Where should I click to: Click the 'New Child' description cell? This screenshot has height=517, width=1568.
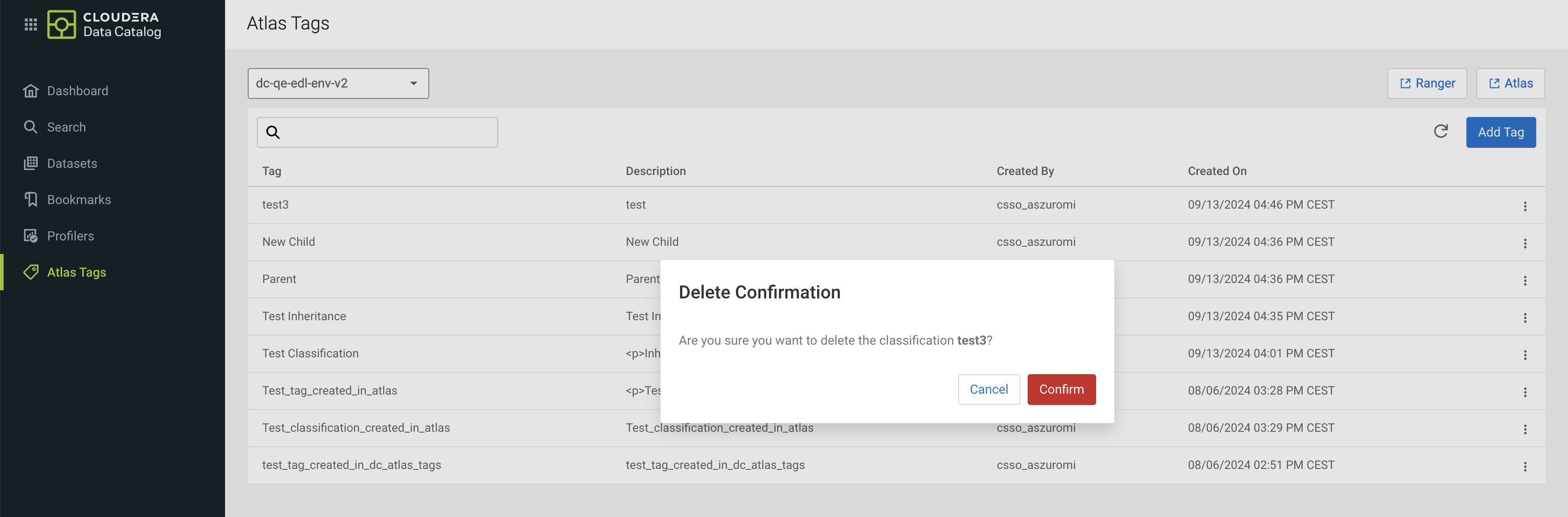[652, 241]
